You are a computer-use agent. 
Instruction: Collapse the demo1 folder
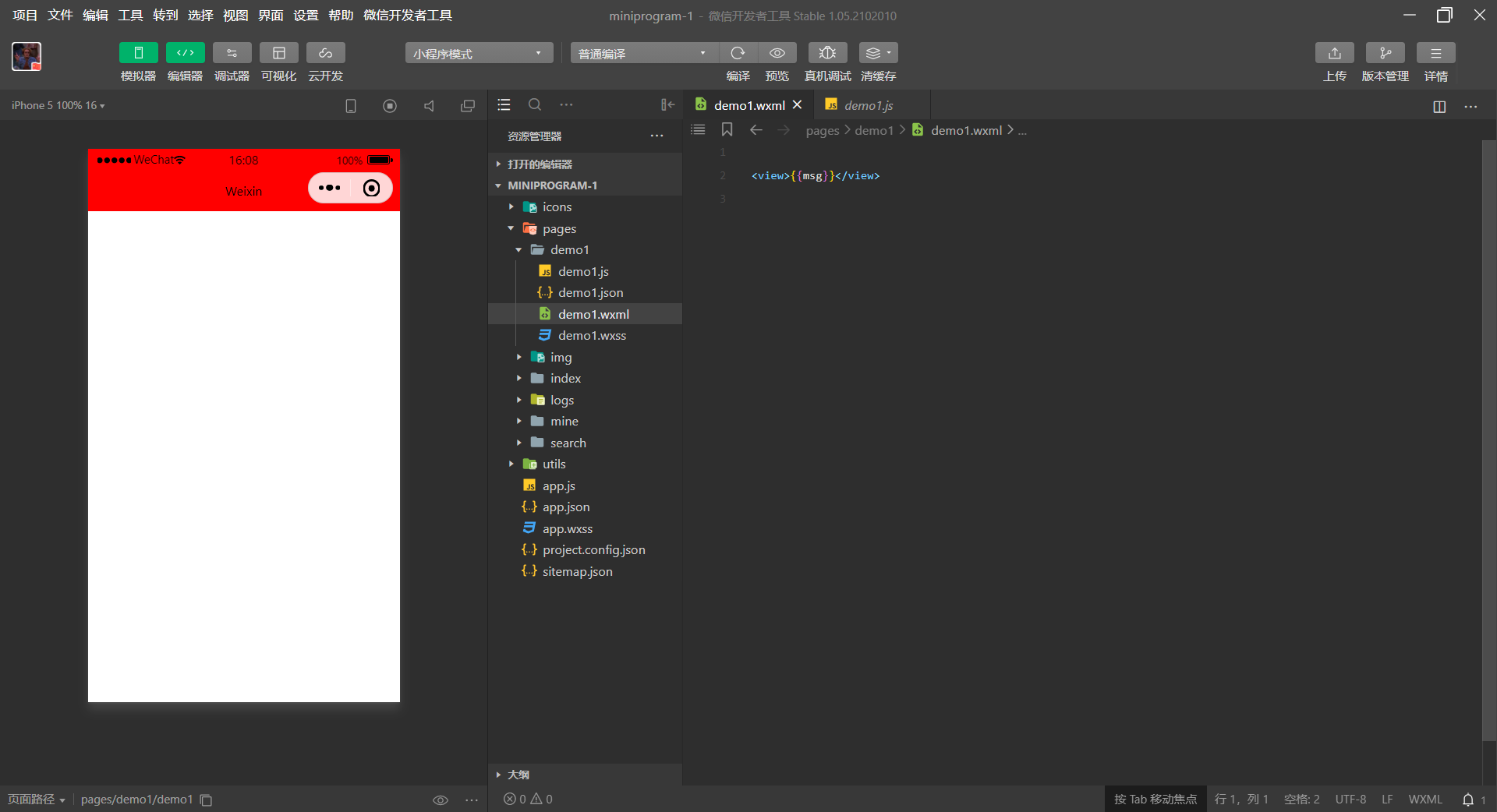(585, 249)
